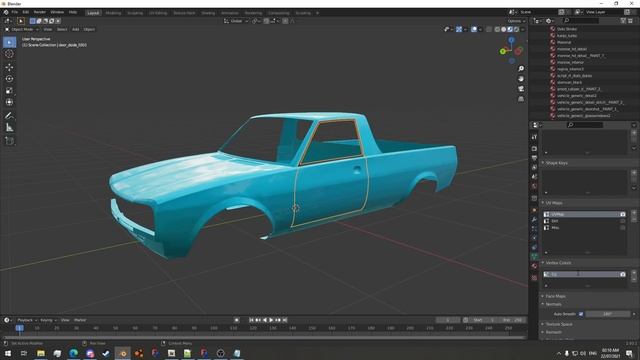
Task: Open the Tool properties tab icon
Action: tap(534, 137)
